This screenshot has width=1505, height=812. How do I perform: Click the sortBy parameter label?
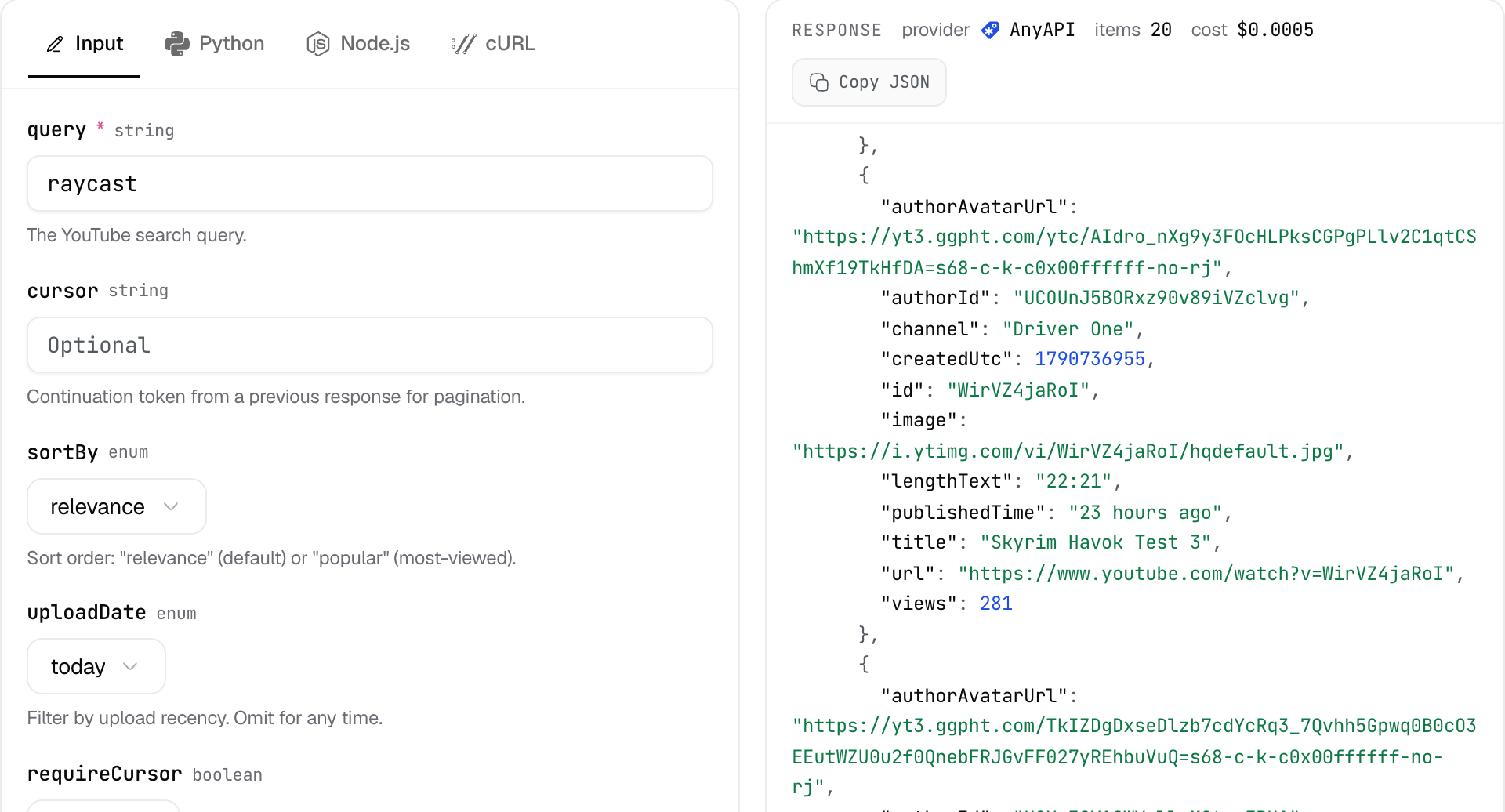[63, 452]
